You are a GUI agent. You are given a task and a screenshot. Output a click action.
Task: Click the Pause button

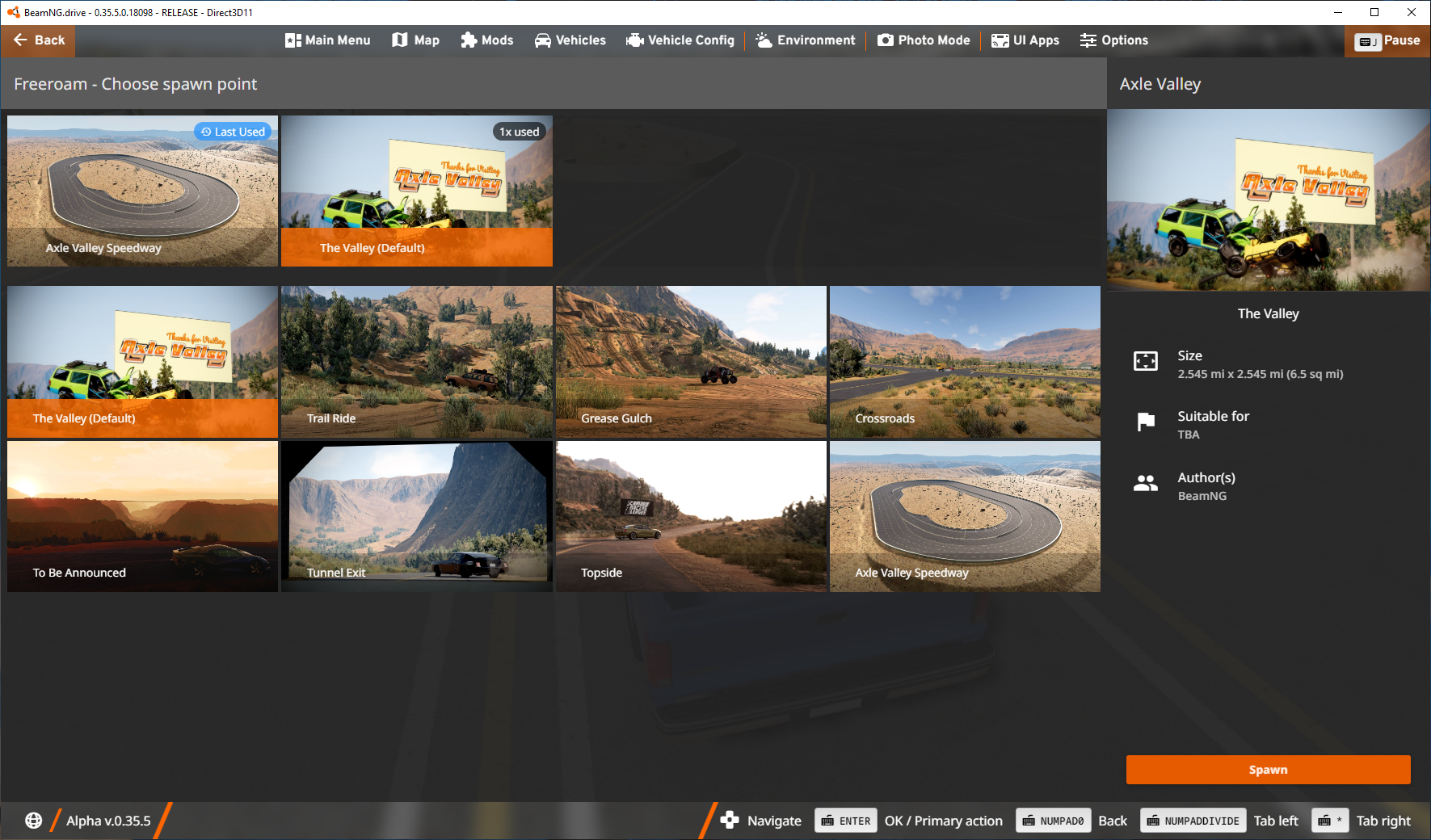pos(1387,41)
